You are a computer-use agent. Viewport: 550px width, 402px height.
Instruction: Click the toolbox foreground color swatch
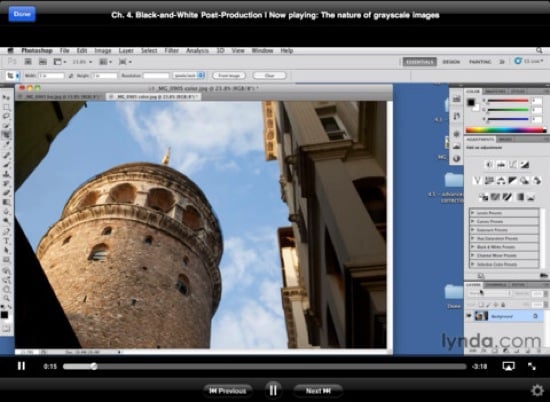click(x=4, y=315)
